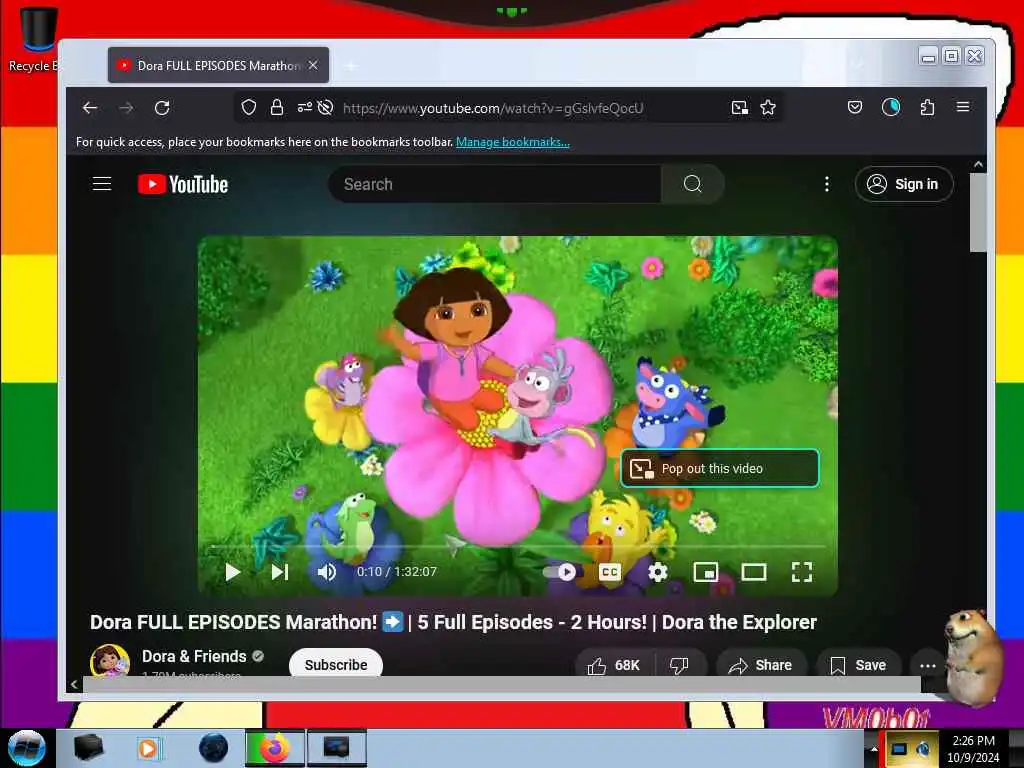1024x768 pixels.
Task: Go fullscreen with the fullscreen icon
Action: click(x=802, y=572)
